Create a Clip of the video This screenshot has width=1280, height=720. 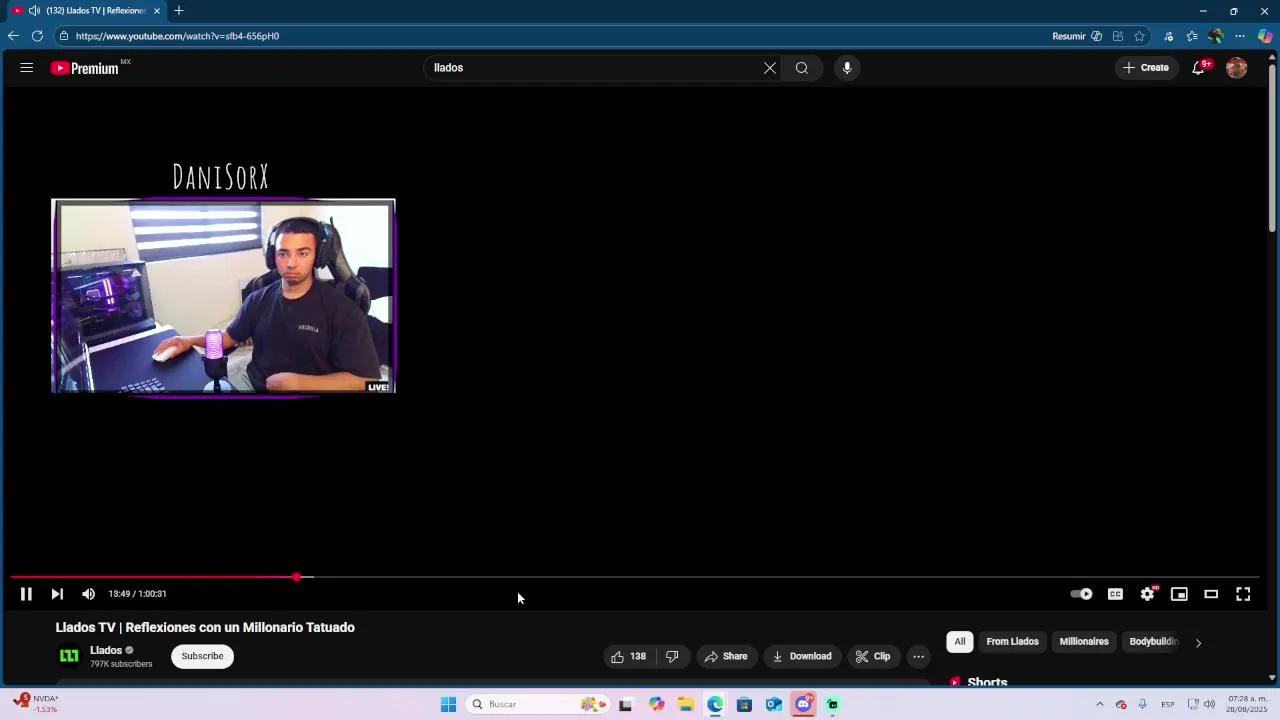(872, 657)
